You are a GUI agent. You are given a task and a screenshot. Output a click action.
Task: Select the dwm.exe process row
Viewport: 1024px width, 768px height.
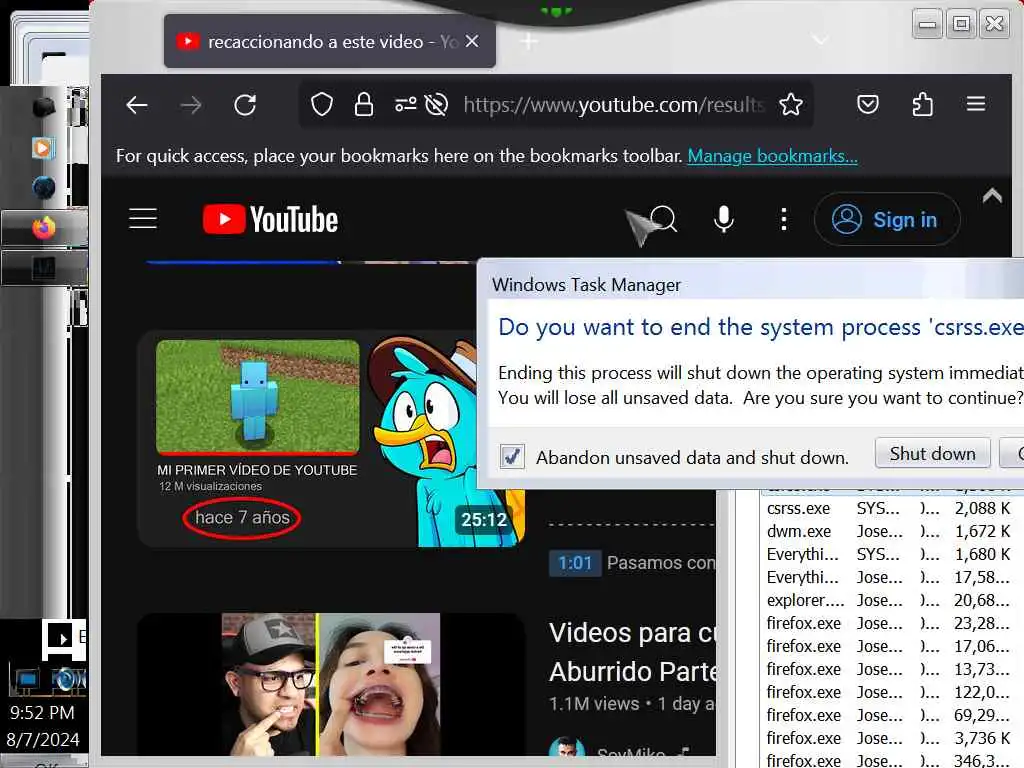888,531
